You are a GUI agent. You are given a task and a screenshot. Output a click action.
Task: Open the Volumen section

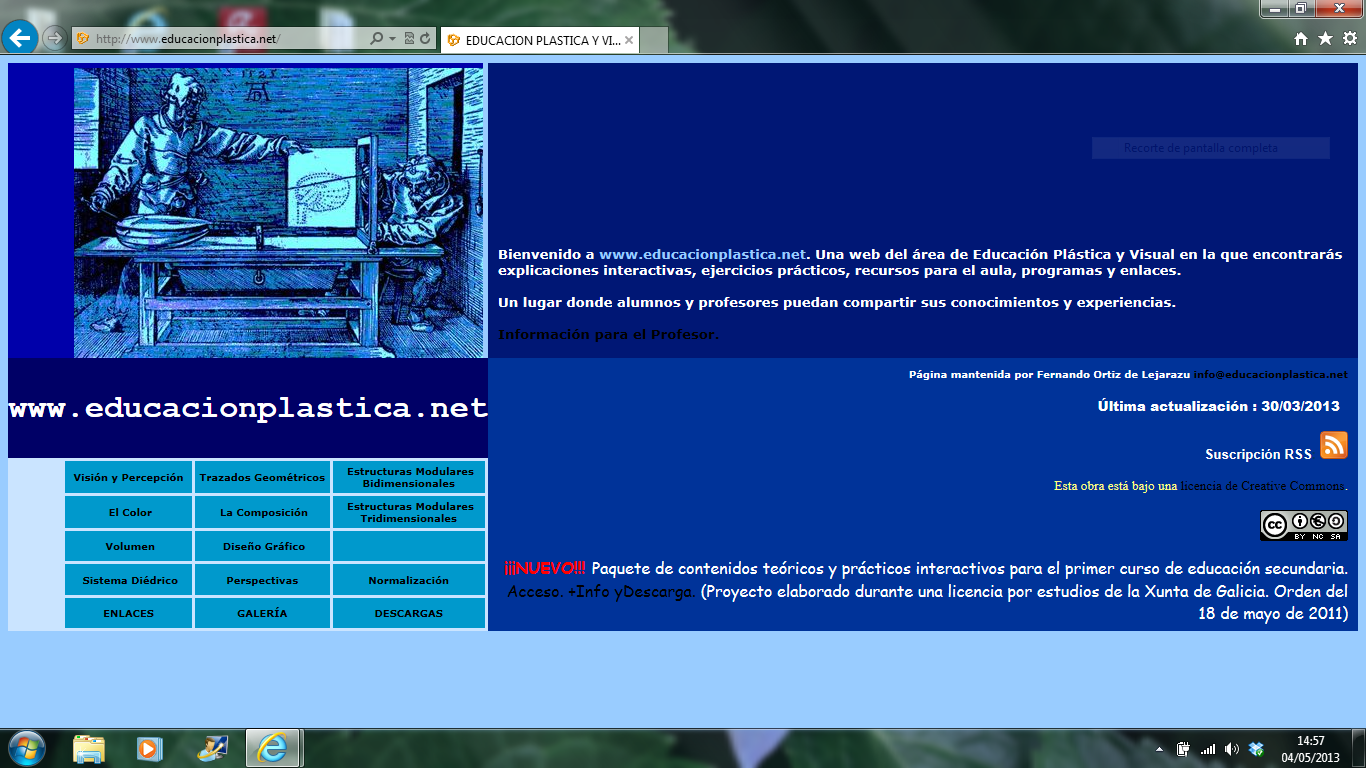click(128, 546)
